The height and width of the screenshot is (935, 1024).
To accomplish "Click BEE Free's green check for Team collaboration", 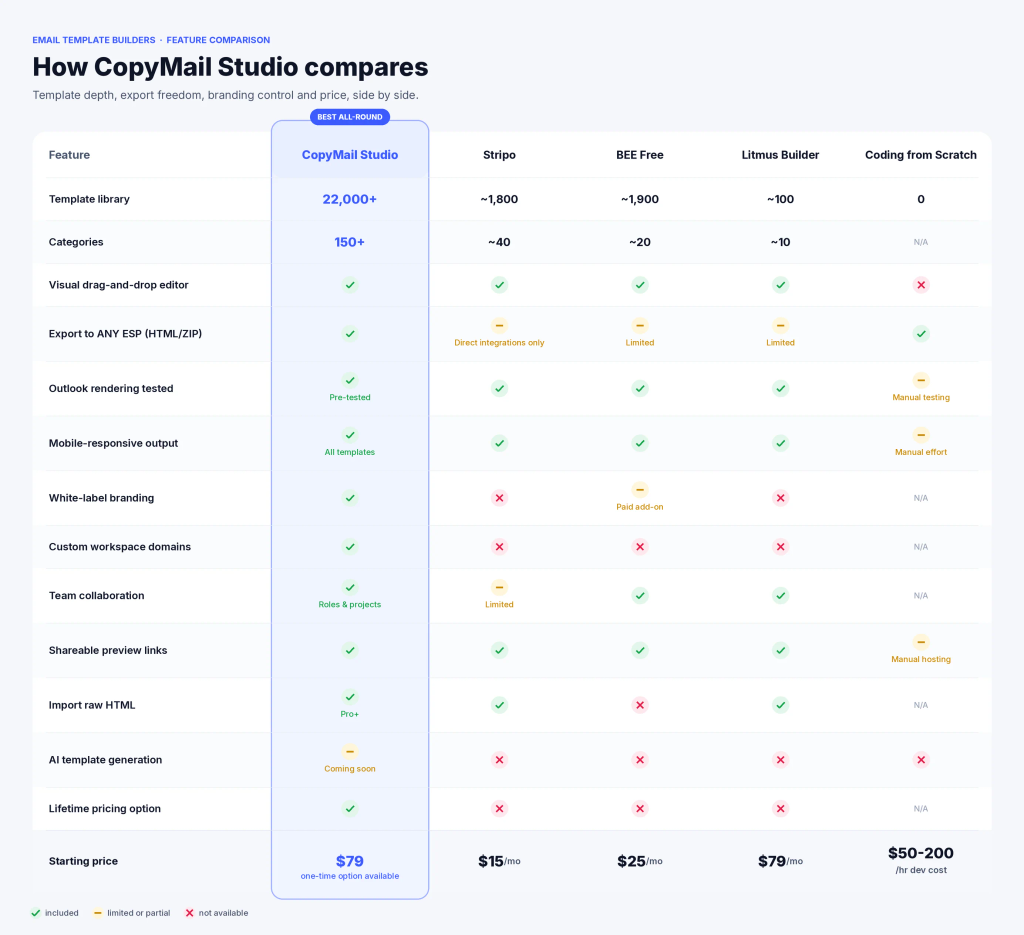I will pyautogui.click(x=640, y=595).
